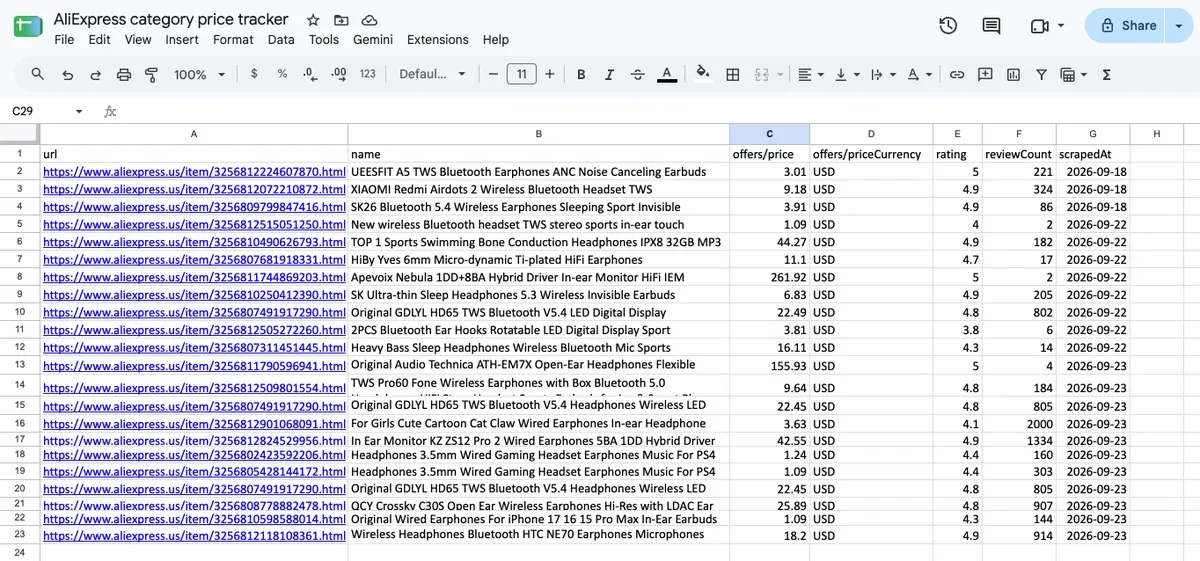Screen dimensions: 1200x561
Task: Open the Format menu
Action: [x=233, y=40]
